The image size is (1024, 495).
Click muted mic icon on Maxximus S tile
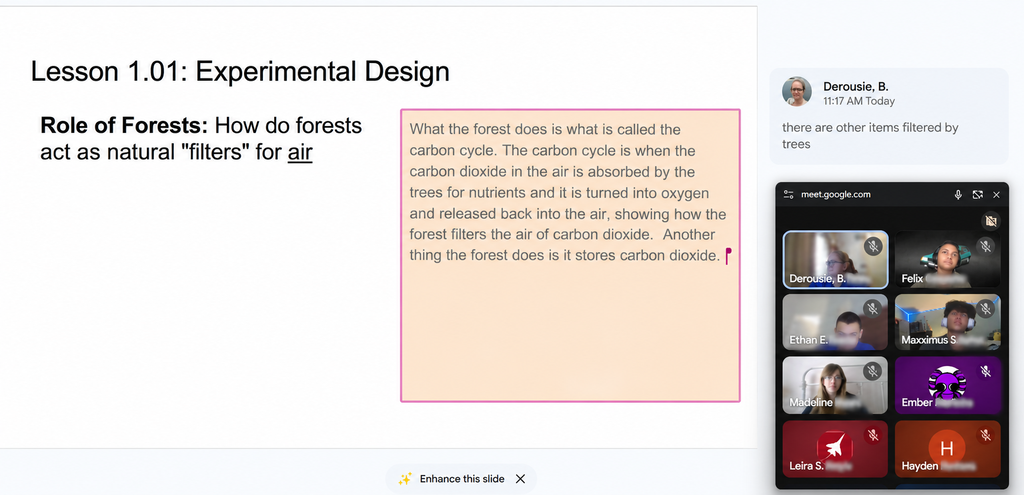[x=985, y=308]
